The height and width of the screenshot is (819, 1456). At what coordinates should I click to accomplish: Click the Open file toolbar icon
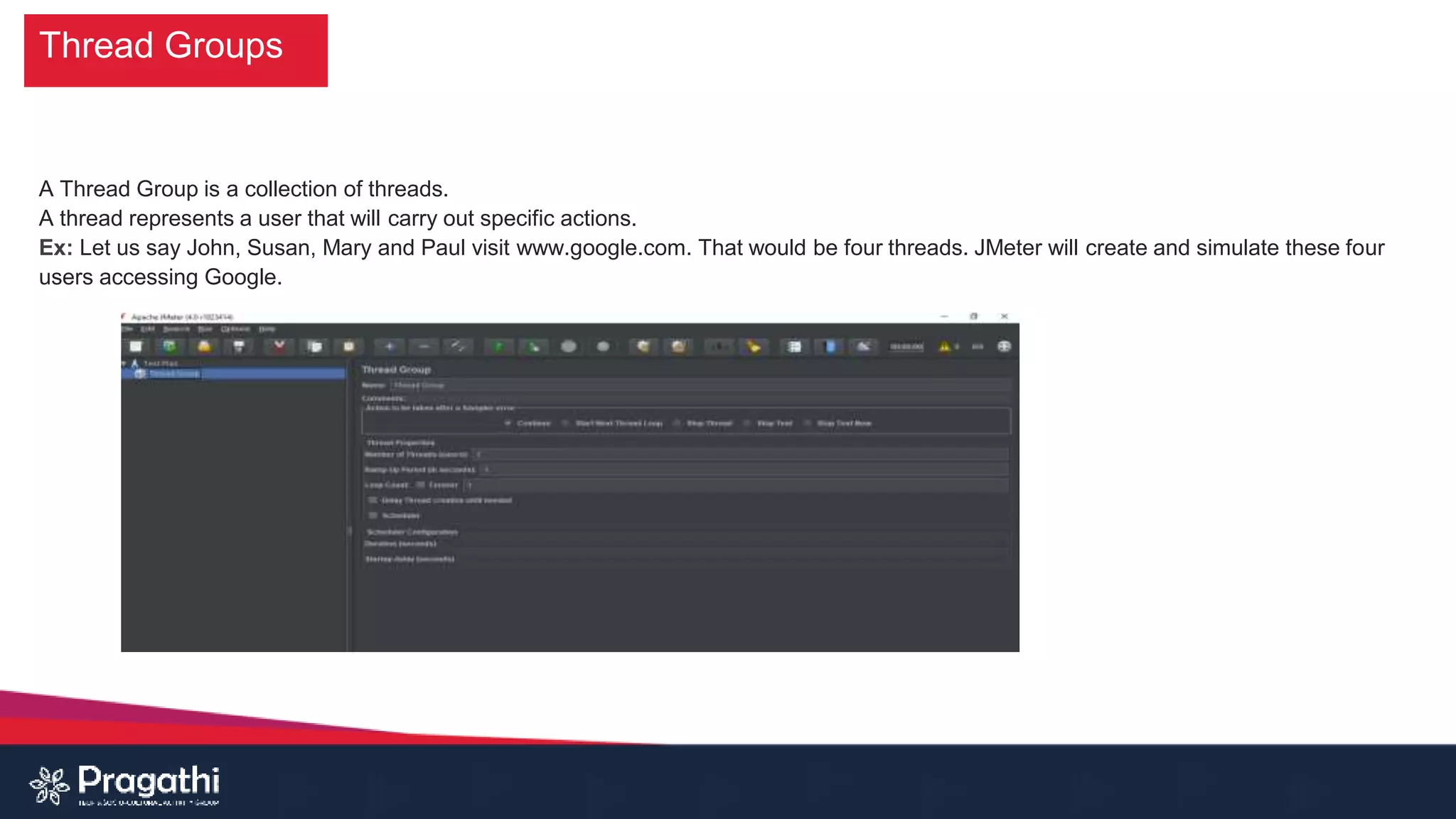(x=204, y=346)
